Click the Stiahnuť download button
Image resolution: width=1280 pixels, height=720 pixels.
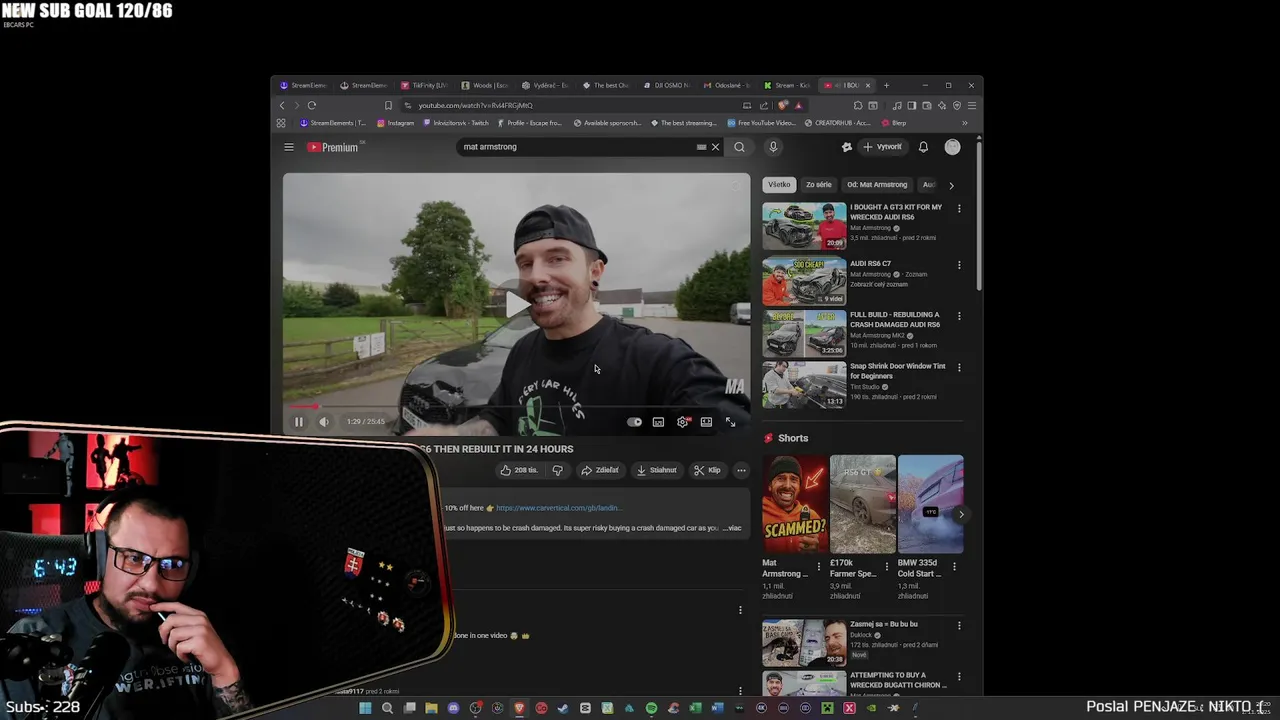tap(656, 470)
